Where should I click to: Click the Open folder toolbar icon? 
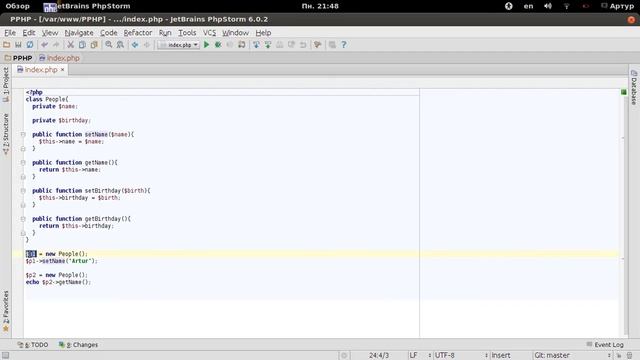(7, 45)
